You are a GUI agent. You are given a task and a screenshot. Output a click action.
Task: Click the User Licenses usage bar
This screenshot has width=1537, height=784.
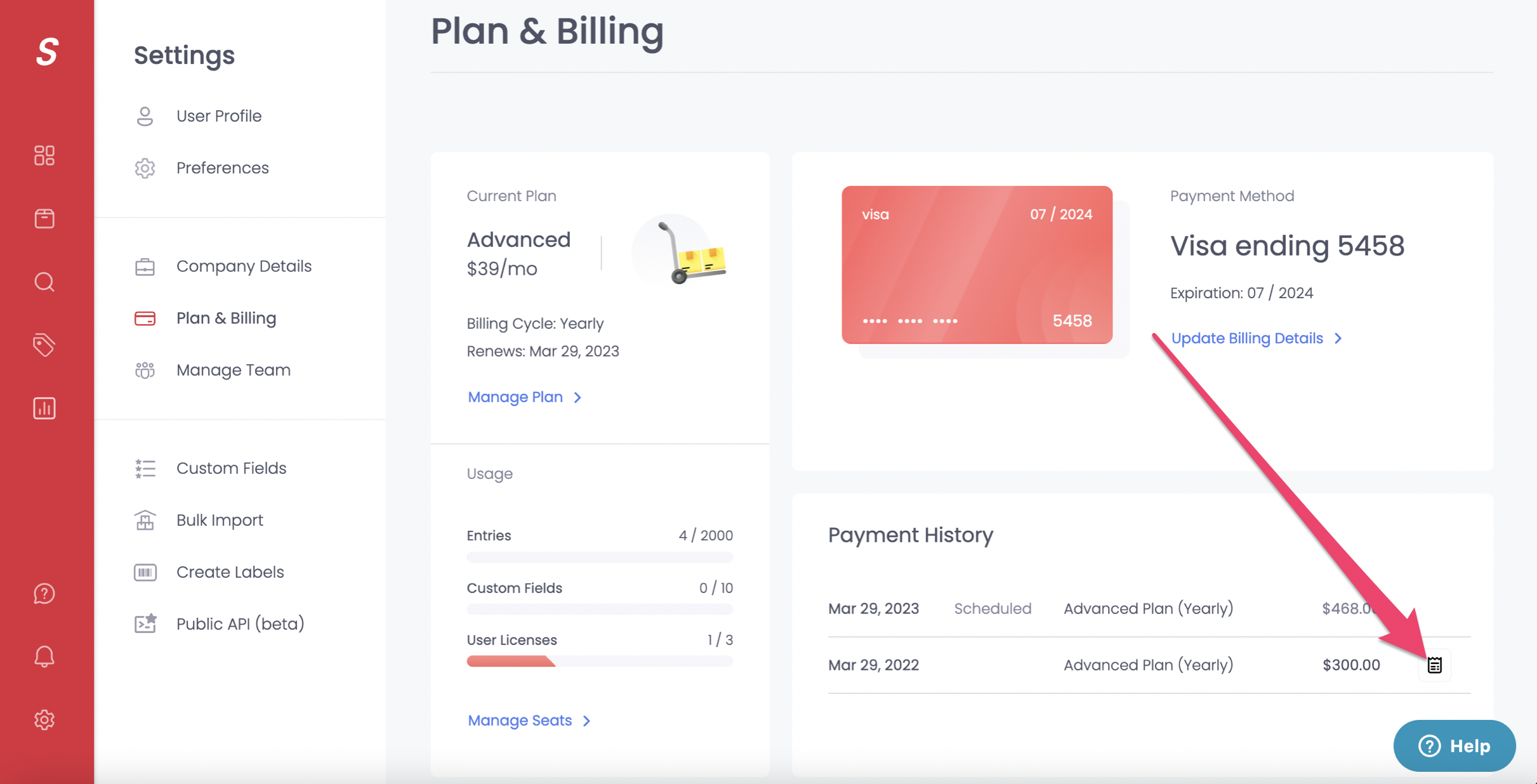(x=600, y=662)
